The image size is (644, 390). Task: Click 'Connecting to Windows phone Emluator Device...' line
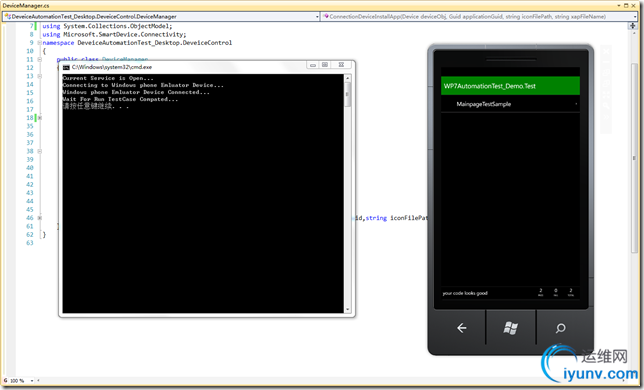143,85
